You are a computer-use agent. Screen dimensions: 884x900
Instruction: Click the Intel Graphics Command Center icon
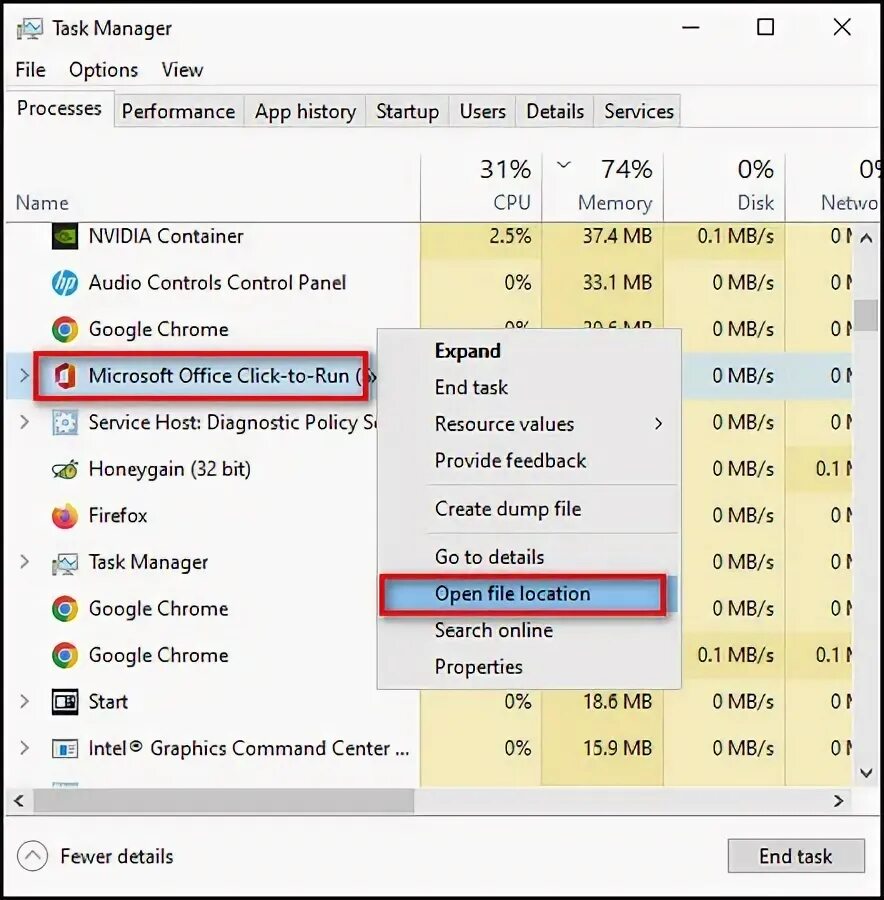coord(65,749)
